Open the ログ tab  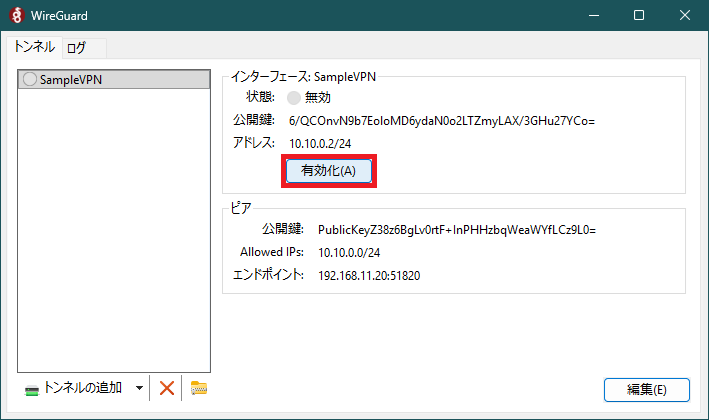77,47
